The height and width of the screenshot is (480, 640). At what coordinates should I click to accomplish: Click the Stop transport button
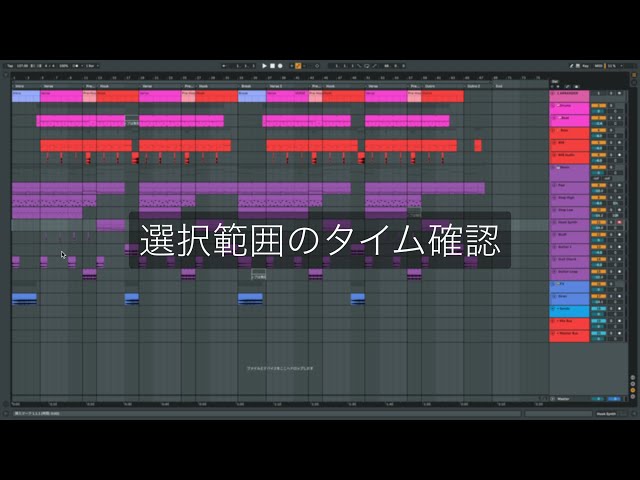click(272, 66)
